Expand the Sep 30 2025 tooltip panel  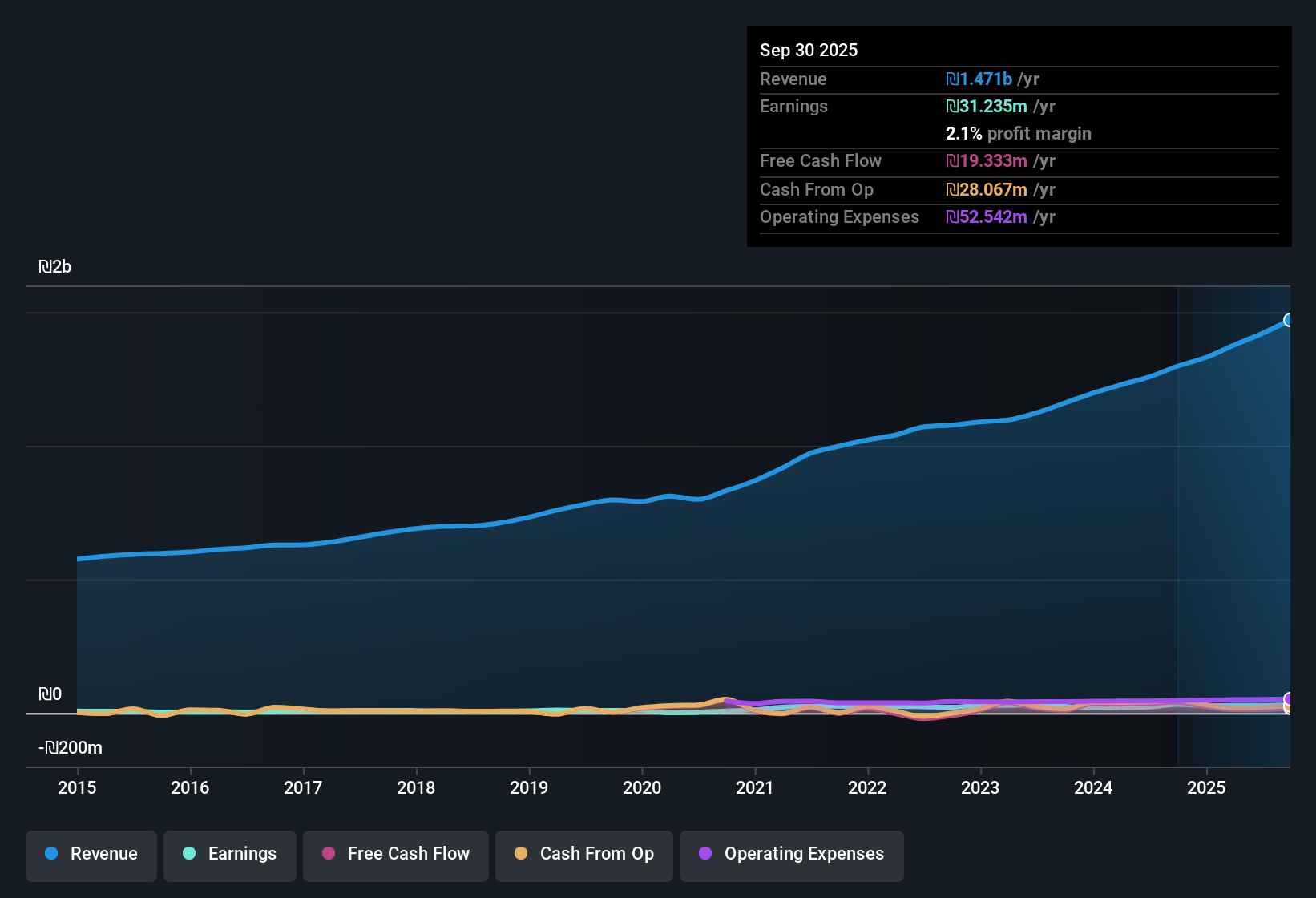(809, 50)
